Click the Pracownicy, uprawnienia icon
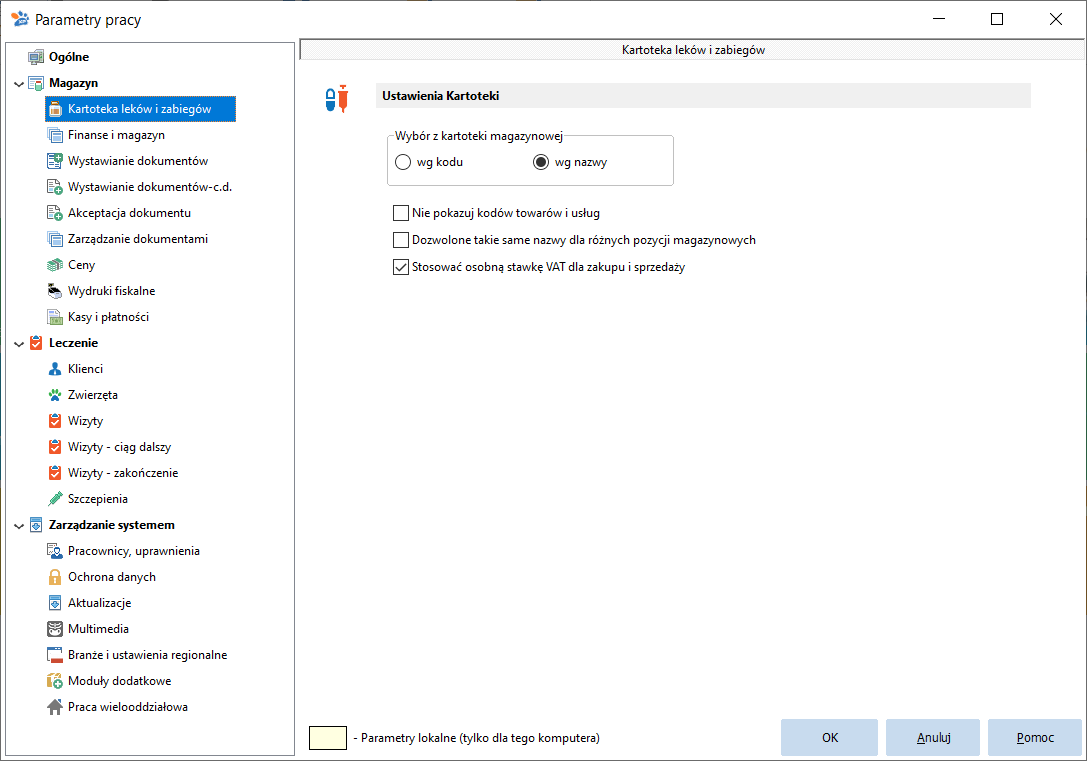1087x761 pixels. pyautogui.click(x=55, y=551)
